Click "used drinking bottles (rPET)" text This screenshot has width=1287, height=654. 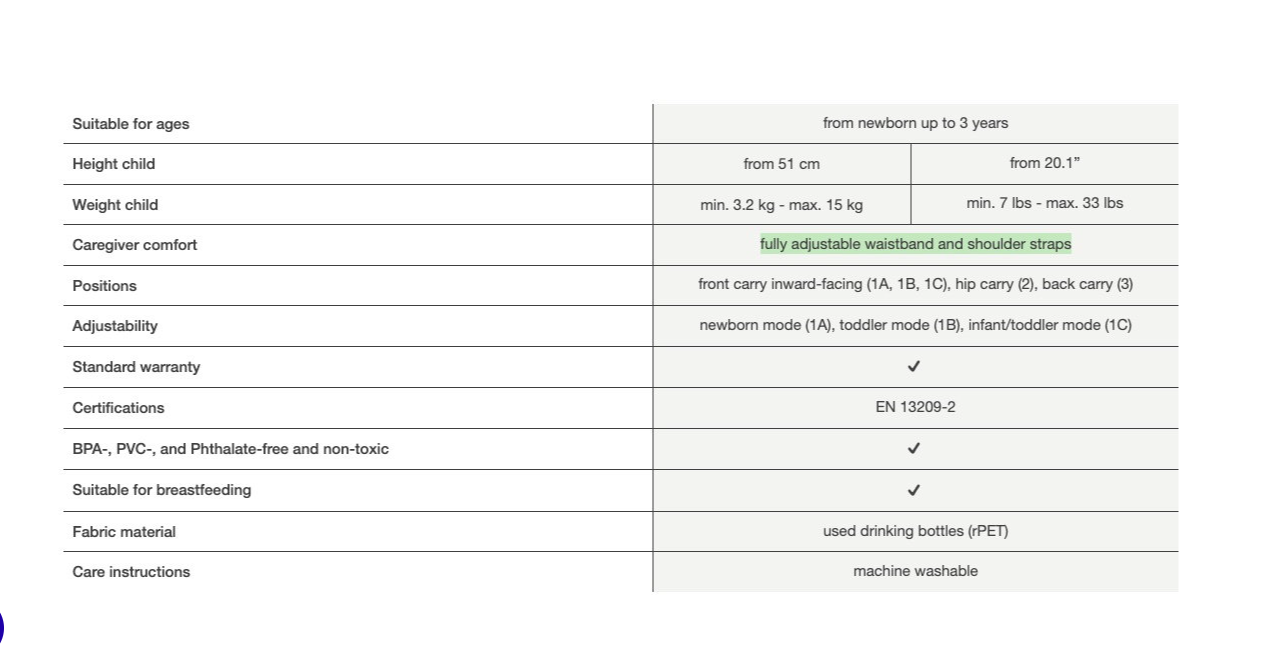[x=915, y=531]
